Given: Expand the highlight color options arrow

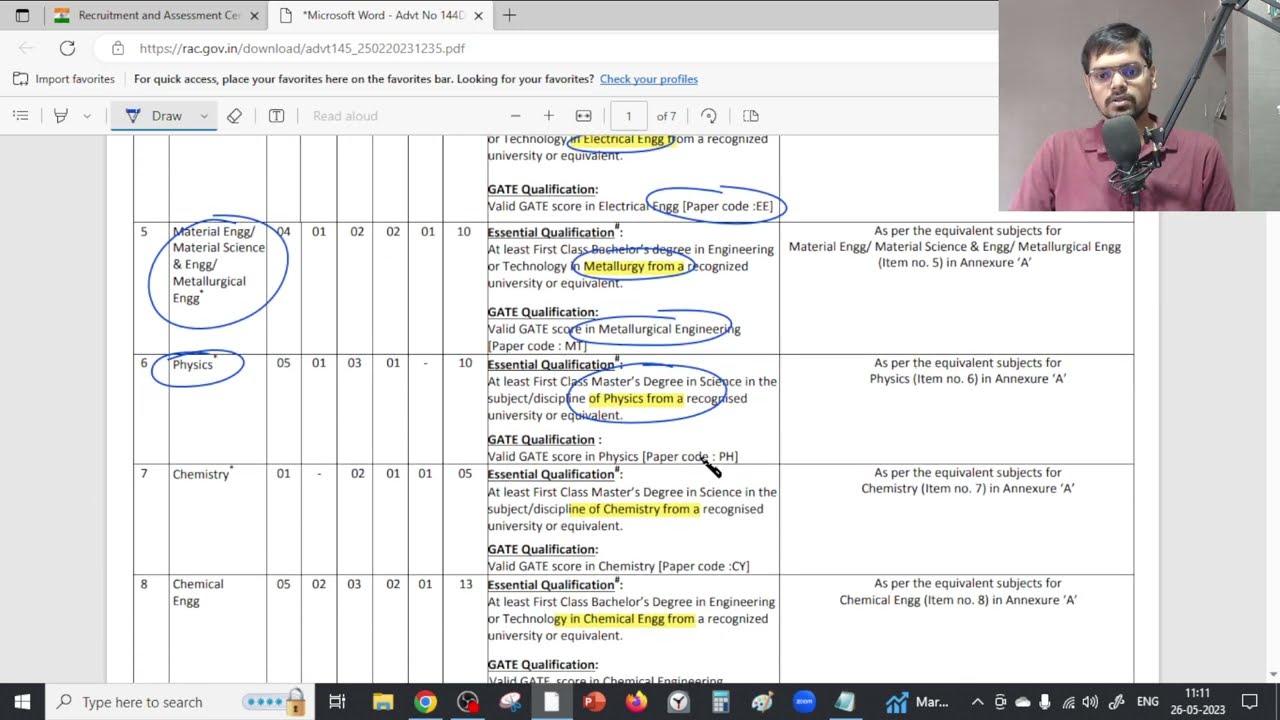Looking at the screenshot, I should point(87,116).
